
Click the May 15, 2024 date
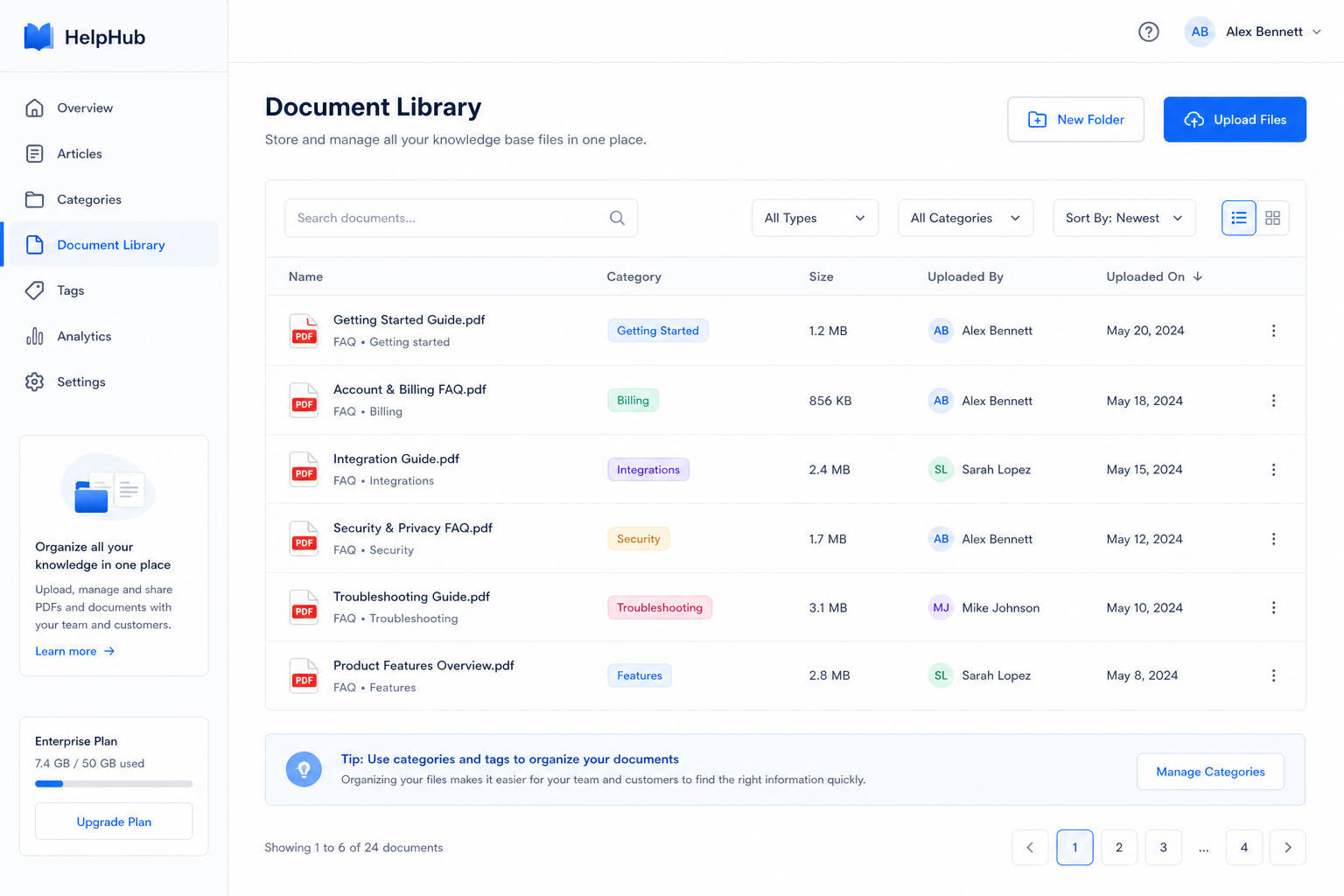(x=1144, y=470)
